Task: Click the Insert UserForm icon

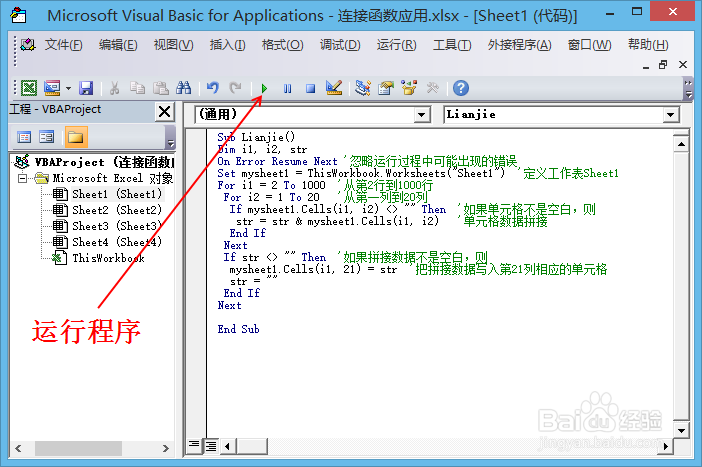Action: tap(52, 88)
